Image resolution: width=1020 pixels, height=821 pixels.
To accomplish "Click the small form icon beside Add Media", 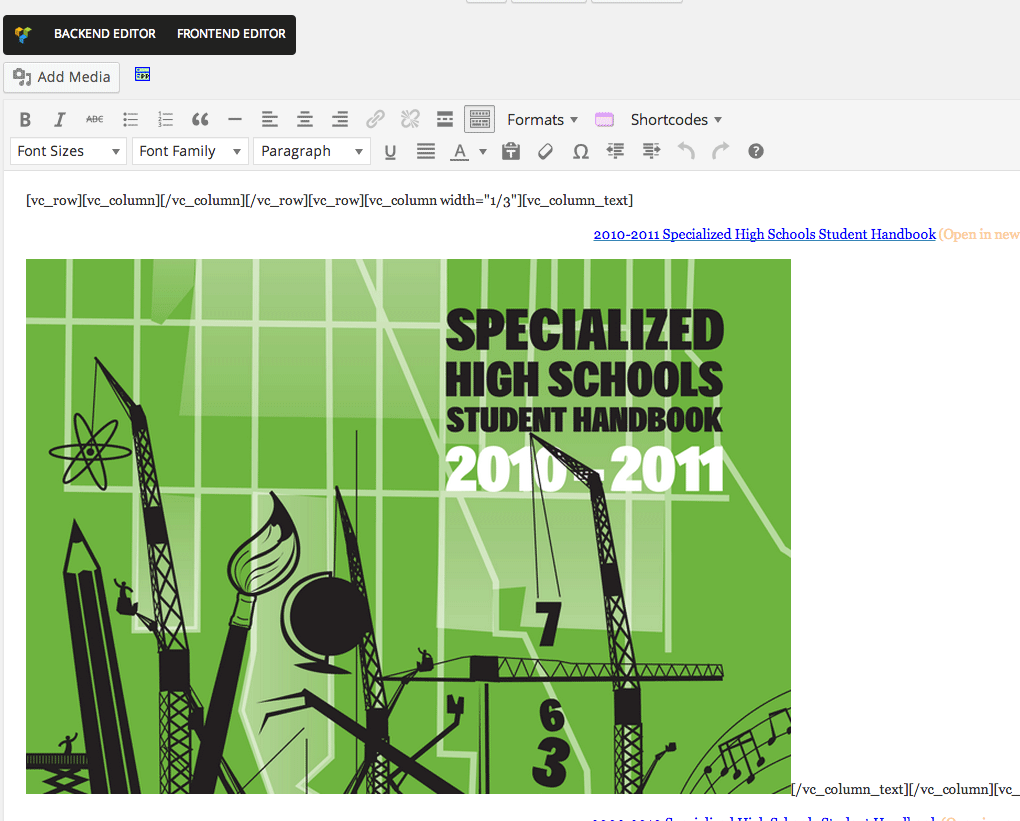I will 142,74.
